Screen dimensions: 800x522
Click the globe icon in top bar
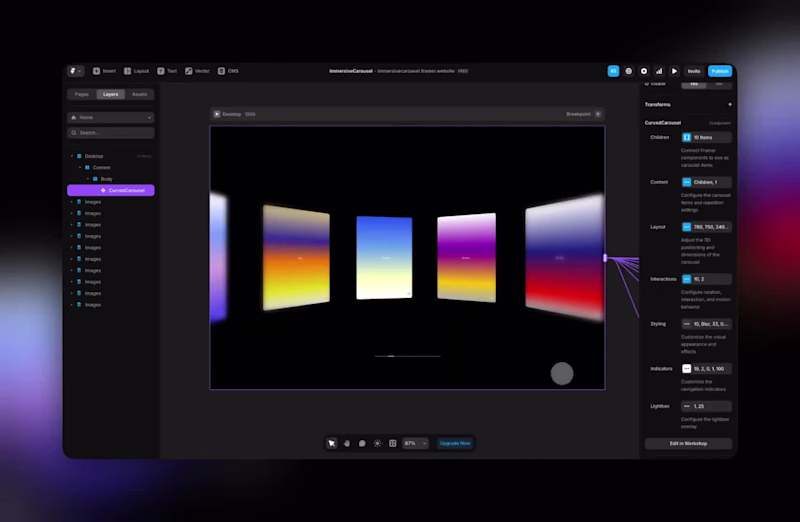pyautogui.click(x=629, y=71)
